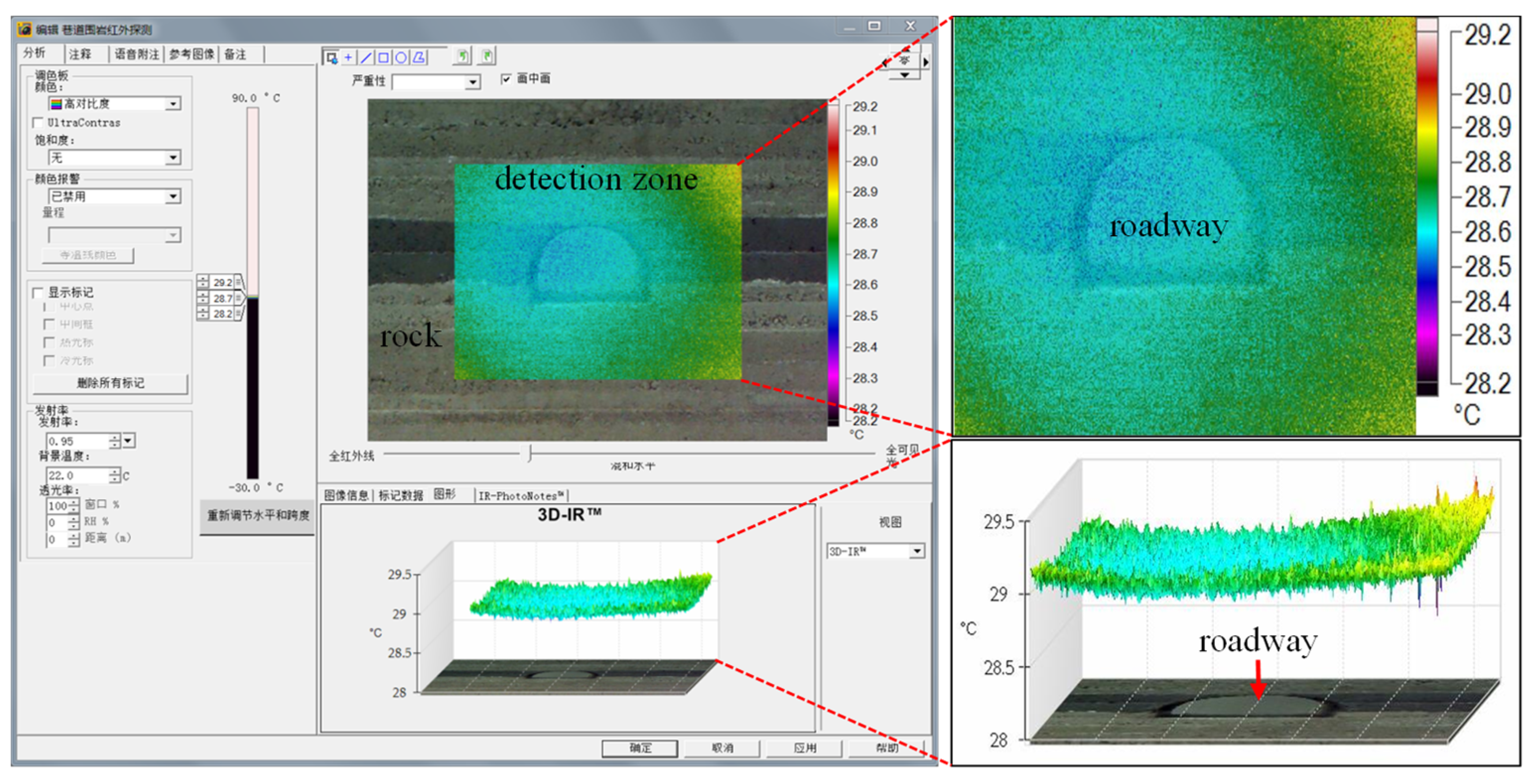Select the rectangle marker tool
Viewport: 1535px width, 784px height.
coord(384,57)
